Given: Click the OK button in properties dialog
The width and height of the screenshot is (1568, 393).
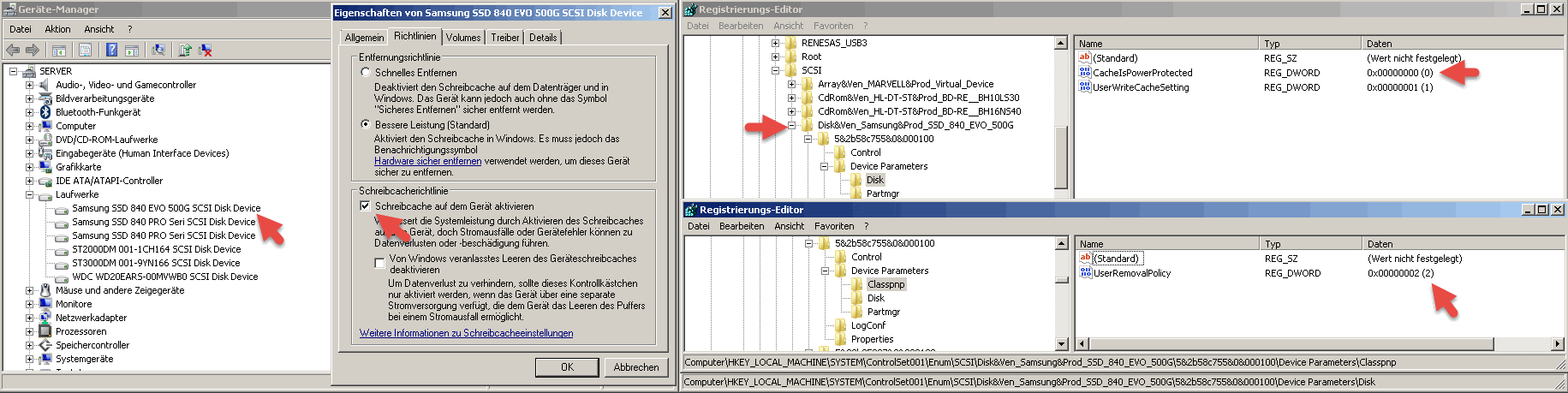Looking at the screenshot, I should [x=567, y=367].
